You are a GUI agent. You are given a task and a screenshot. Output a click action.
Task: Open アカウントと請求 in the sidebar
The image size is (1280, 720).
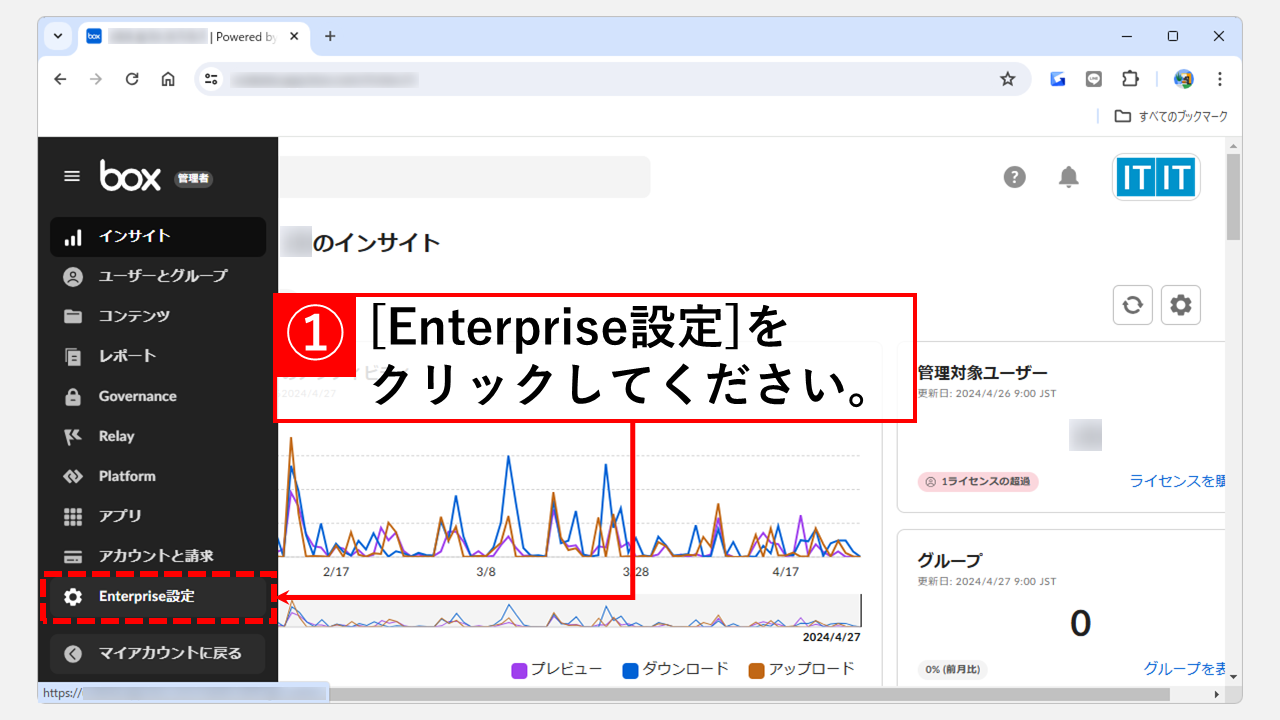158,556
